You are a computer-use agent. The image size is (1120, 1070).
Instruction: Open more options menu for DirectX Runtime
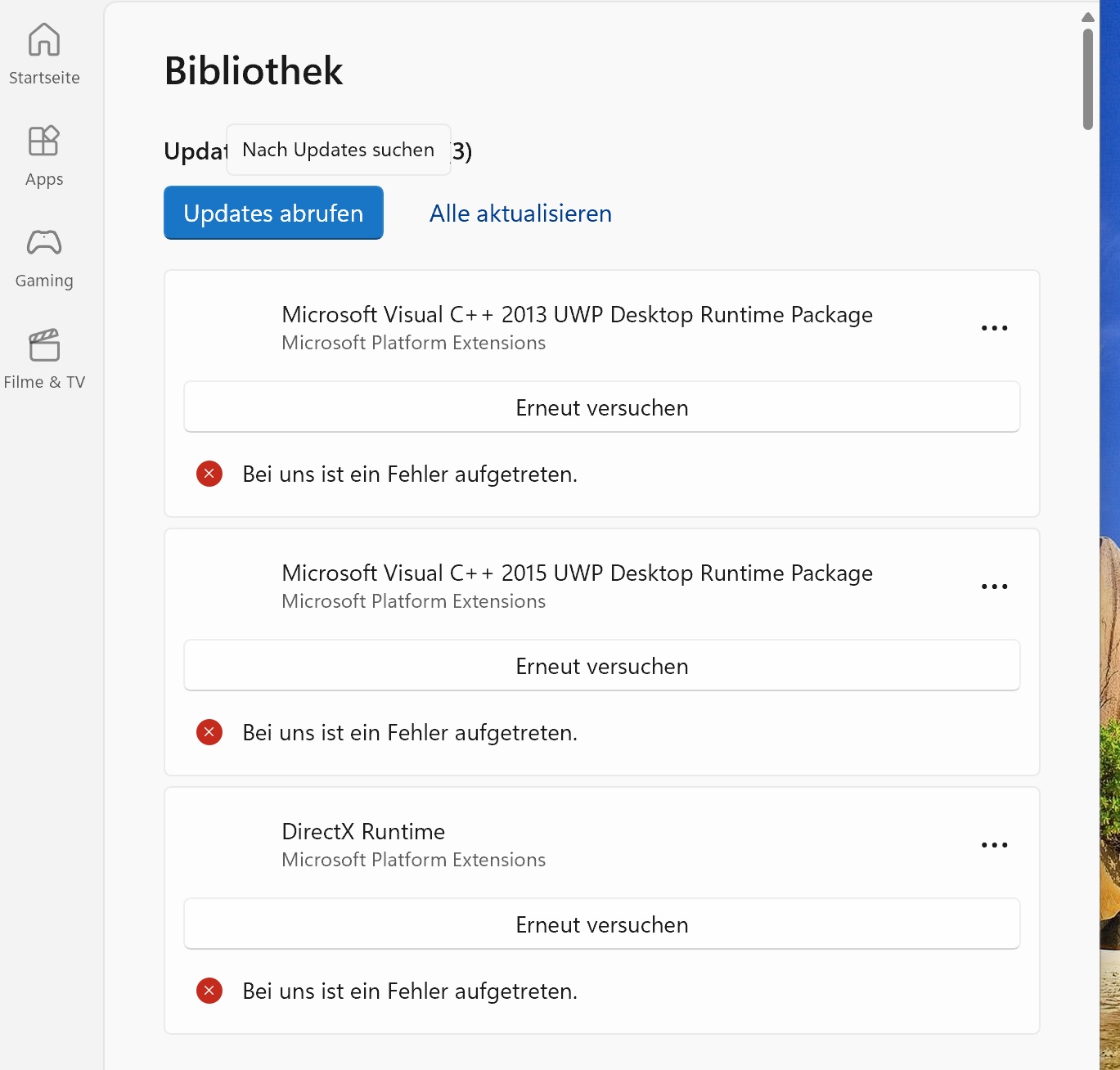tap(994, 845)
